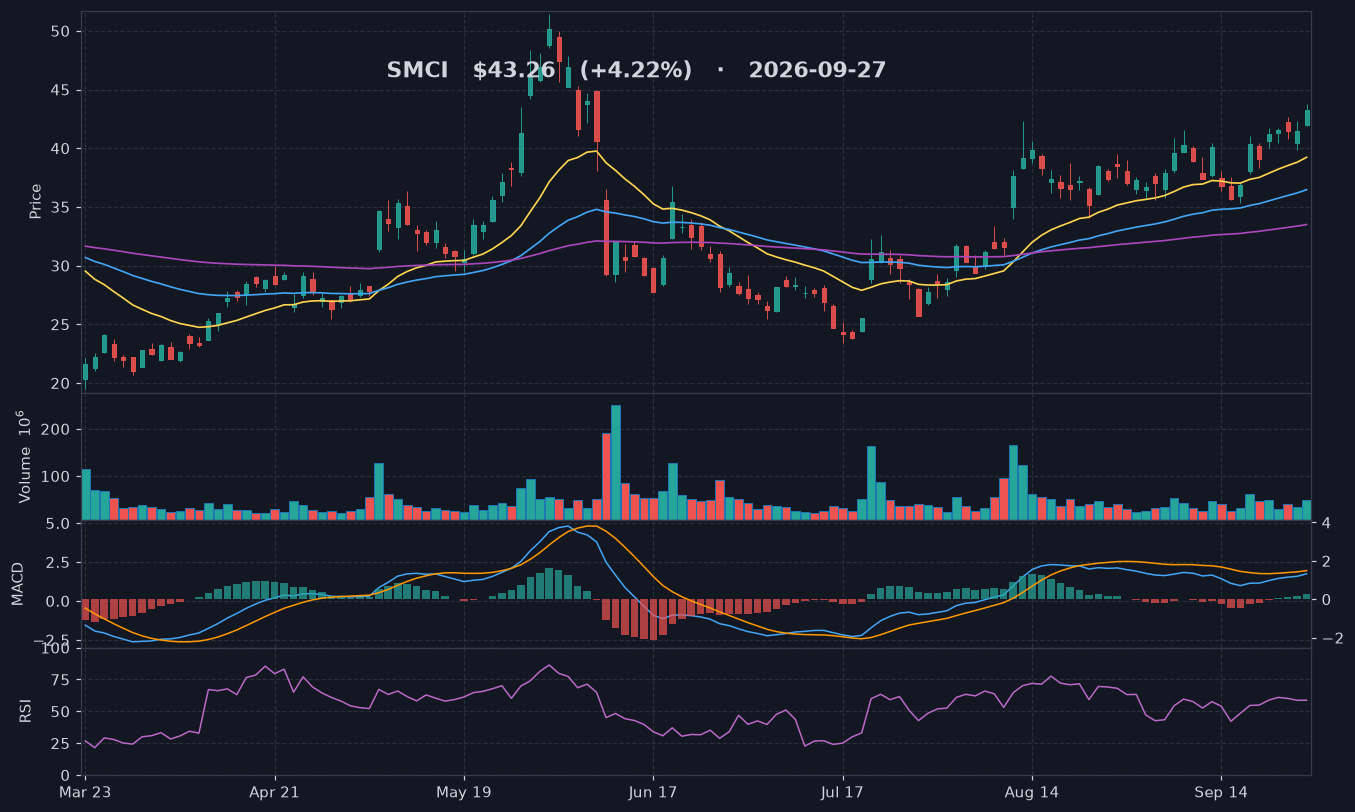Click the 50 tick on Price axis
Viewport: 1355px width, 812px height.
(61, 32)
